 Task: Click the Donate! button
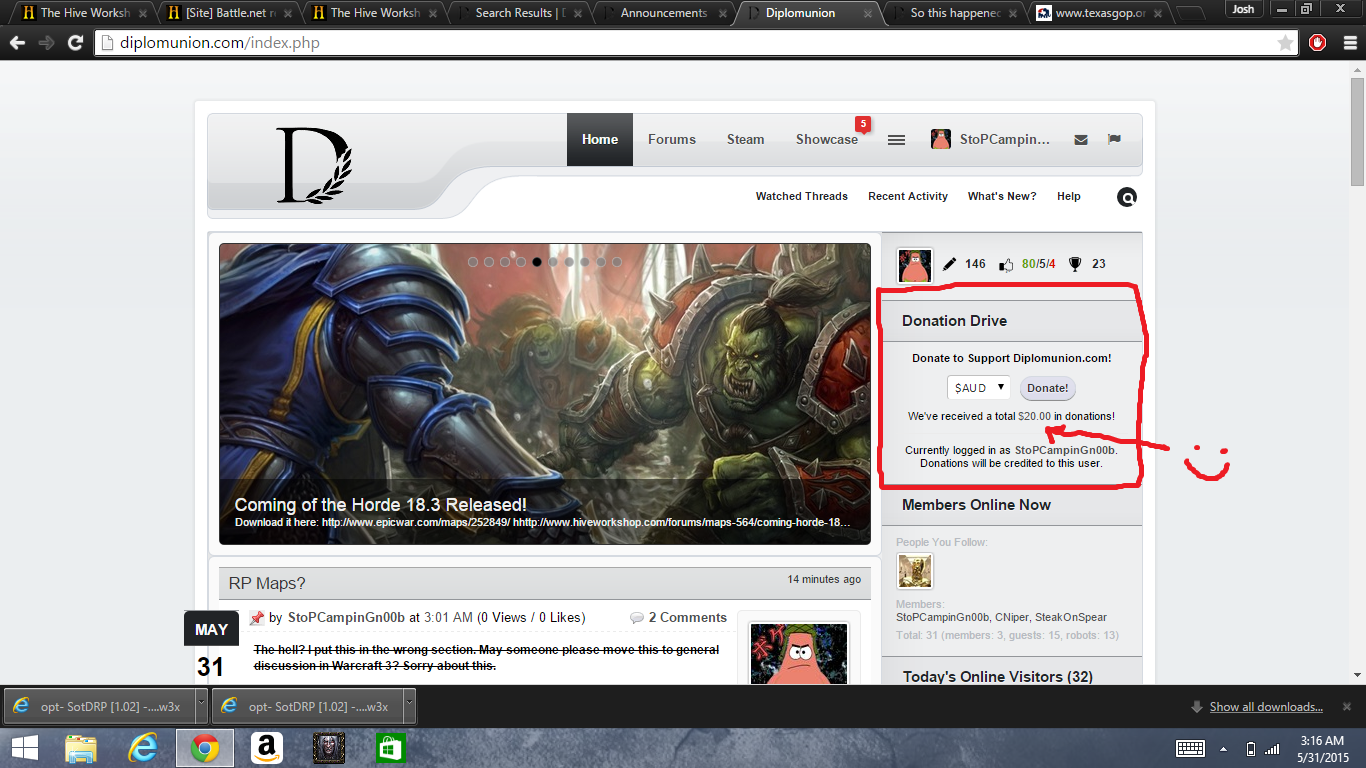coord(1048,388)
